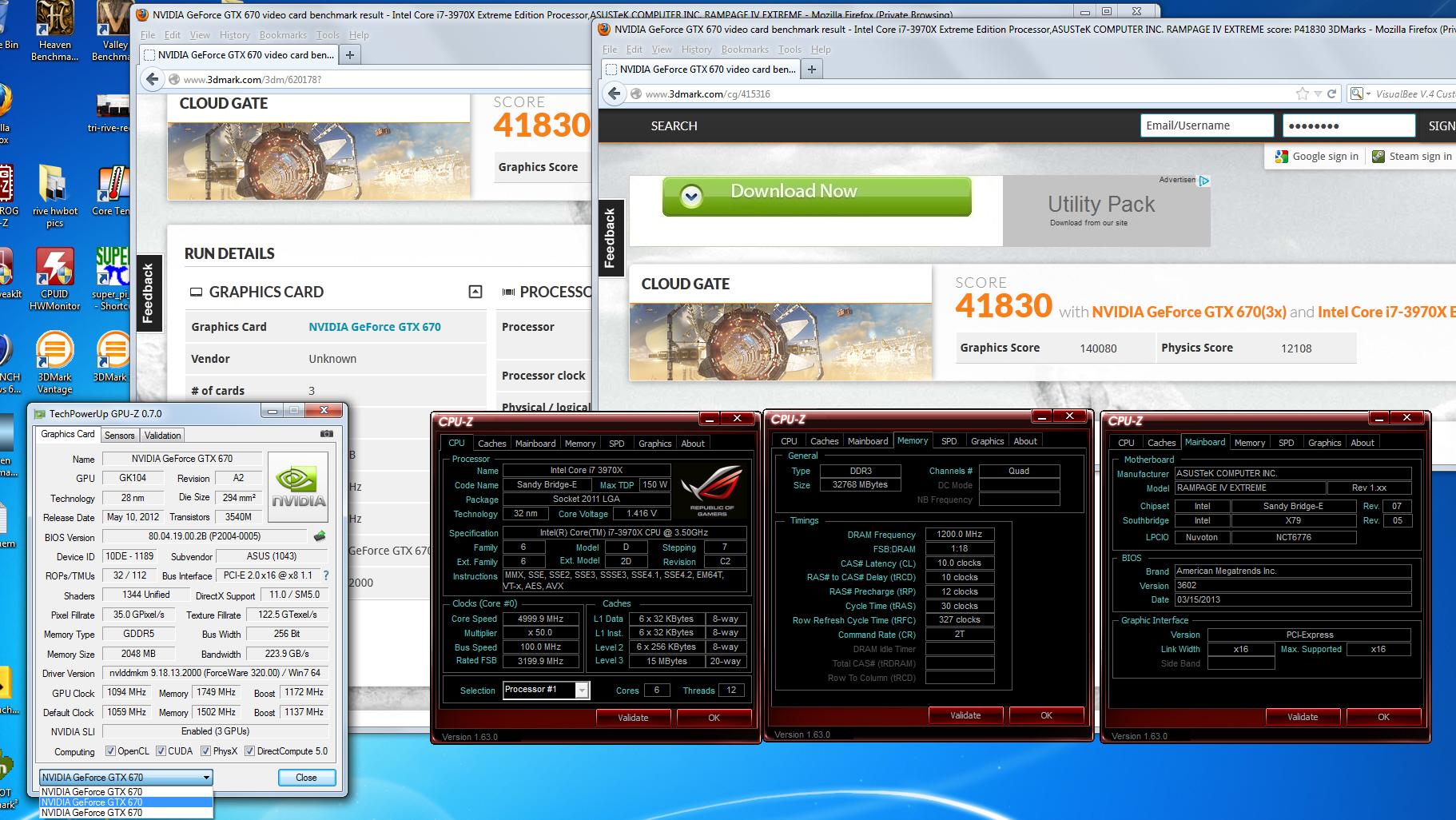
Task: Open new tab in rear Firefox window
Action: click(x=349, y=55)
